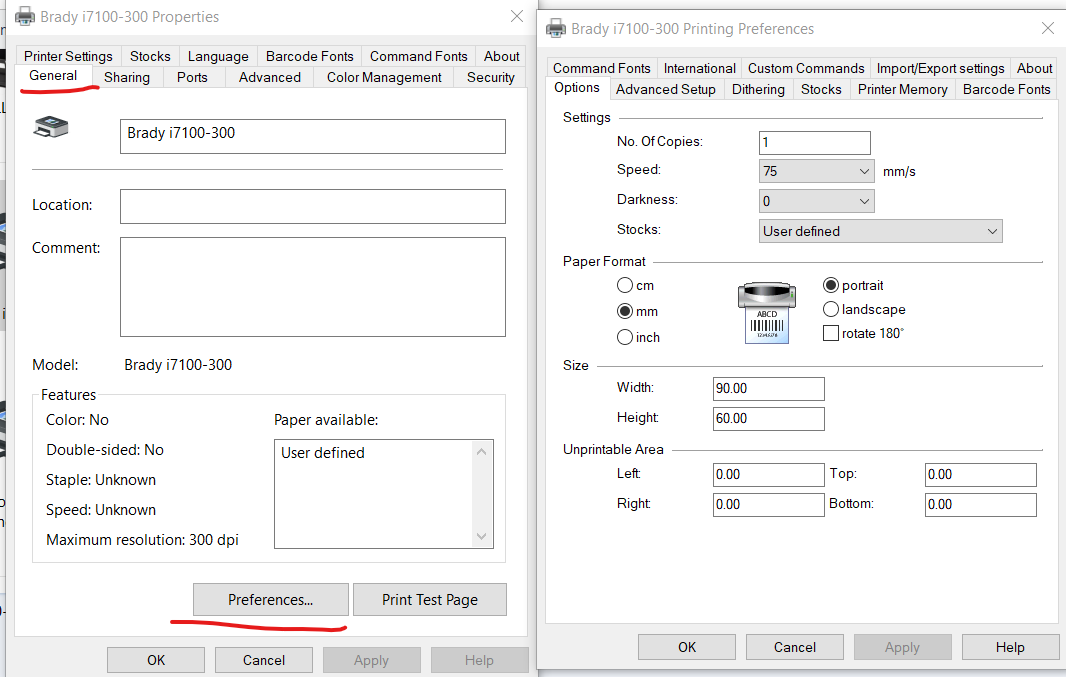The height and width of the screenshot is (677, 1066).
Task: Click the Print Test Page button
Action: pyautogui.click(x=430, y=600)
